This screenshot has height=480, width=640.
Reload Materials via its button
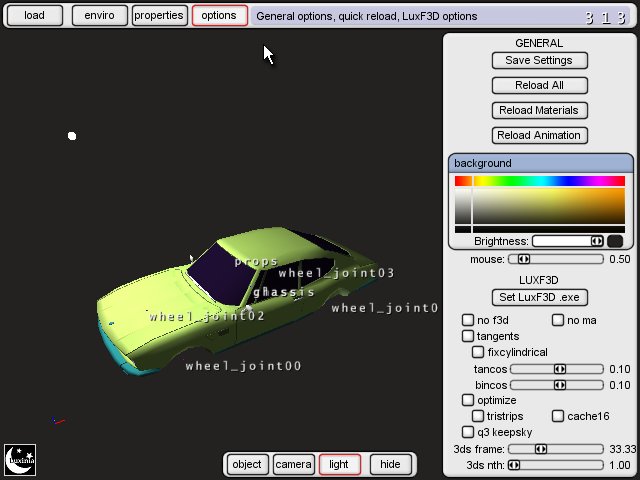[x=539, y=110]
